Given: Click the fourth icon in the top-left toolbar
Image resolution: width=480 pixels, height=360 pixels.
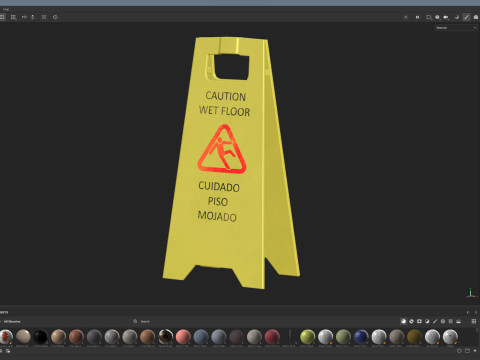Looking at the screenshot, I should point(33,17).
